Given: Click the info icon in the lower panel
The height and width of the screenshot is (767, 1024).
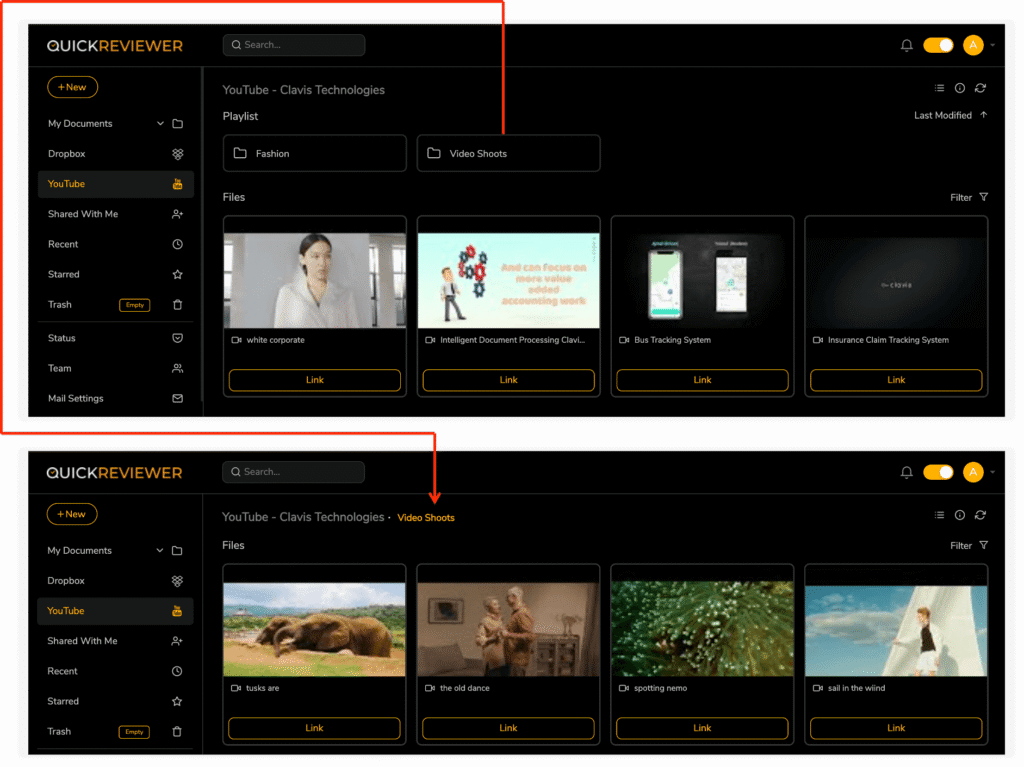Looking at the screenshot, I should (959, 515).
